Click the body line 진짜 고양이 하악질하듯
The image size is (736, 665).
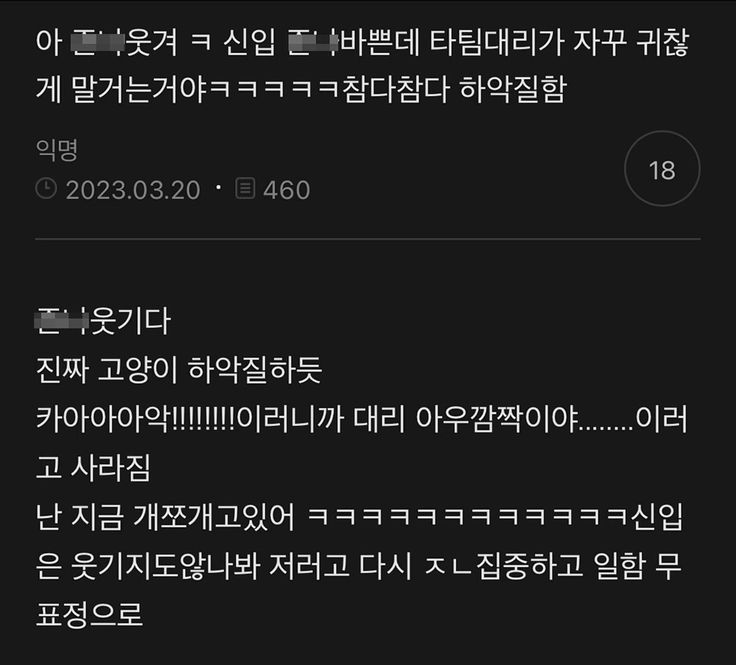[x=179, y=370]
